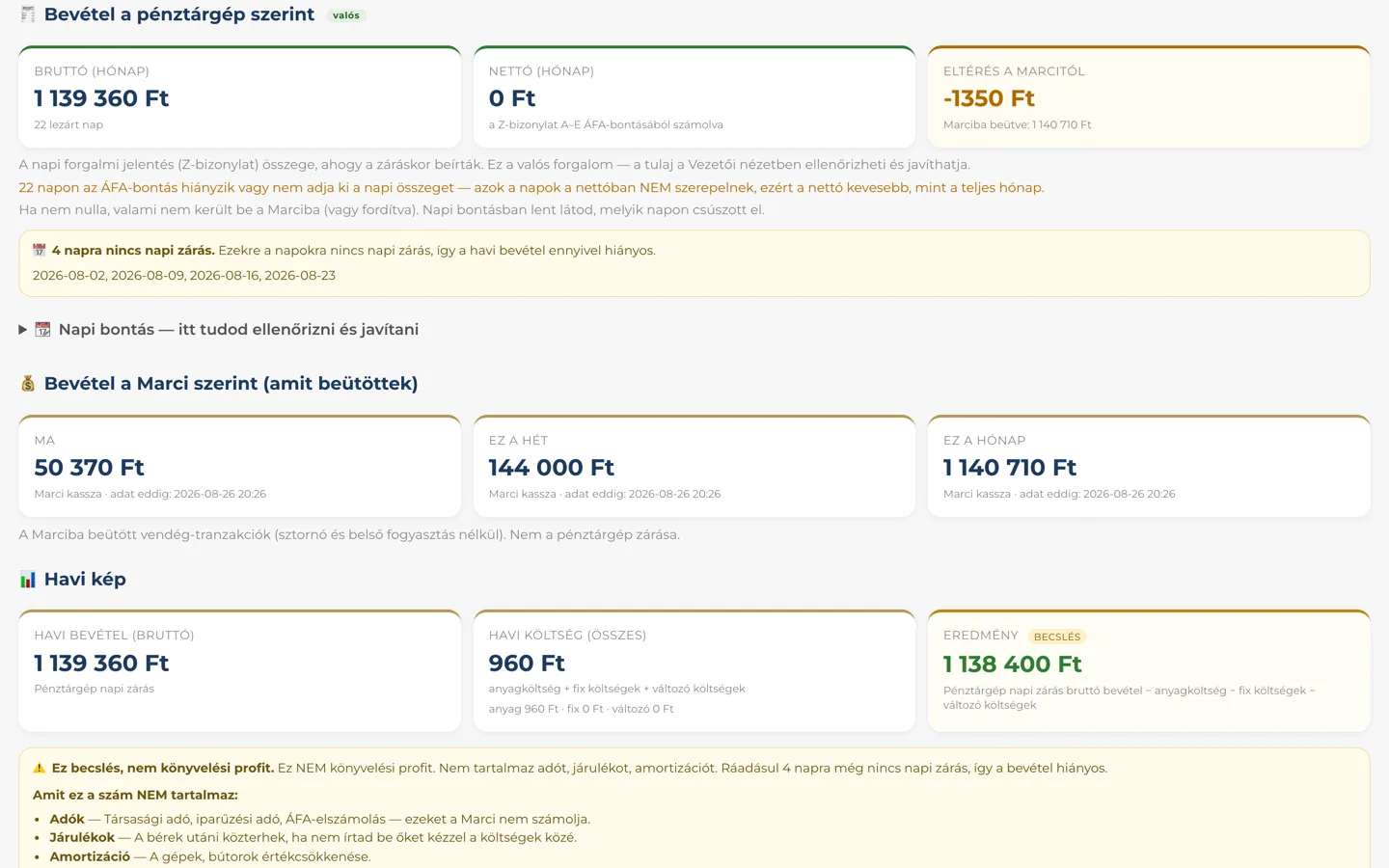Click the "BECSLÉS" badge on the Eredmény card
Screen dimensions: 1389x868
click(1057, 637)
